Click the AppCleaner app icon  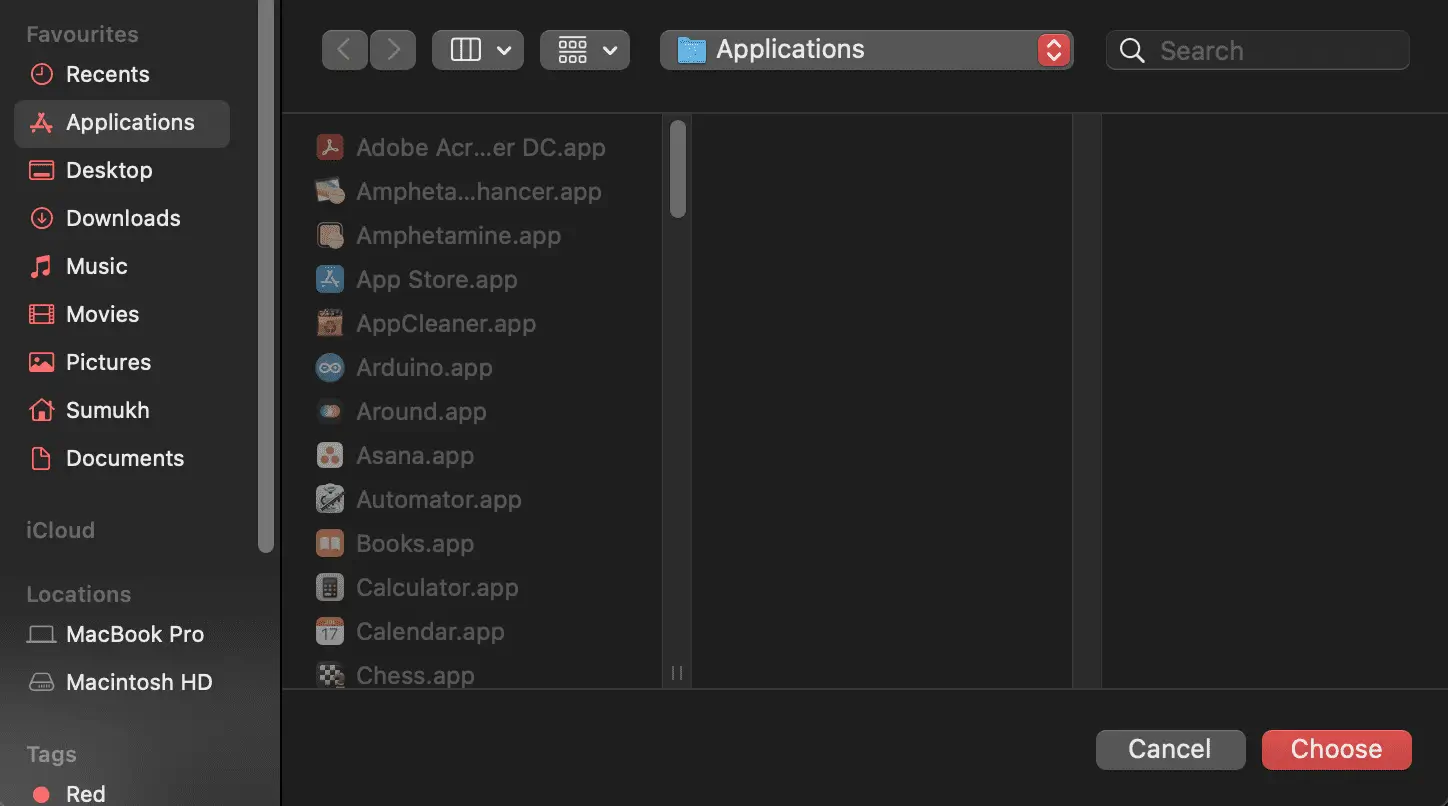(x=330, y=324)
